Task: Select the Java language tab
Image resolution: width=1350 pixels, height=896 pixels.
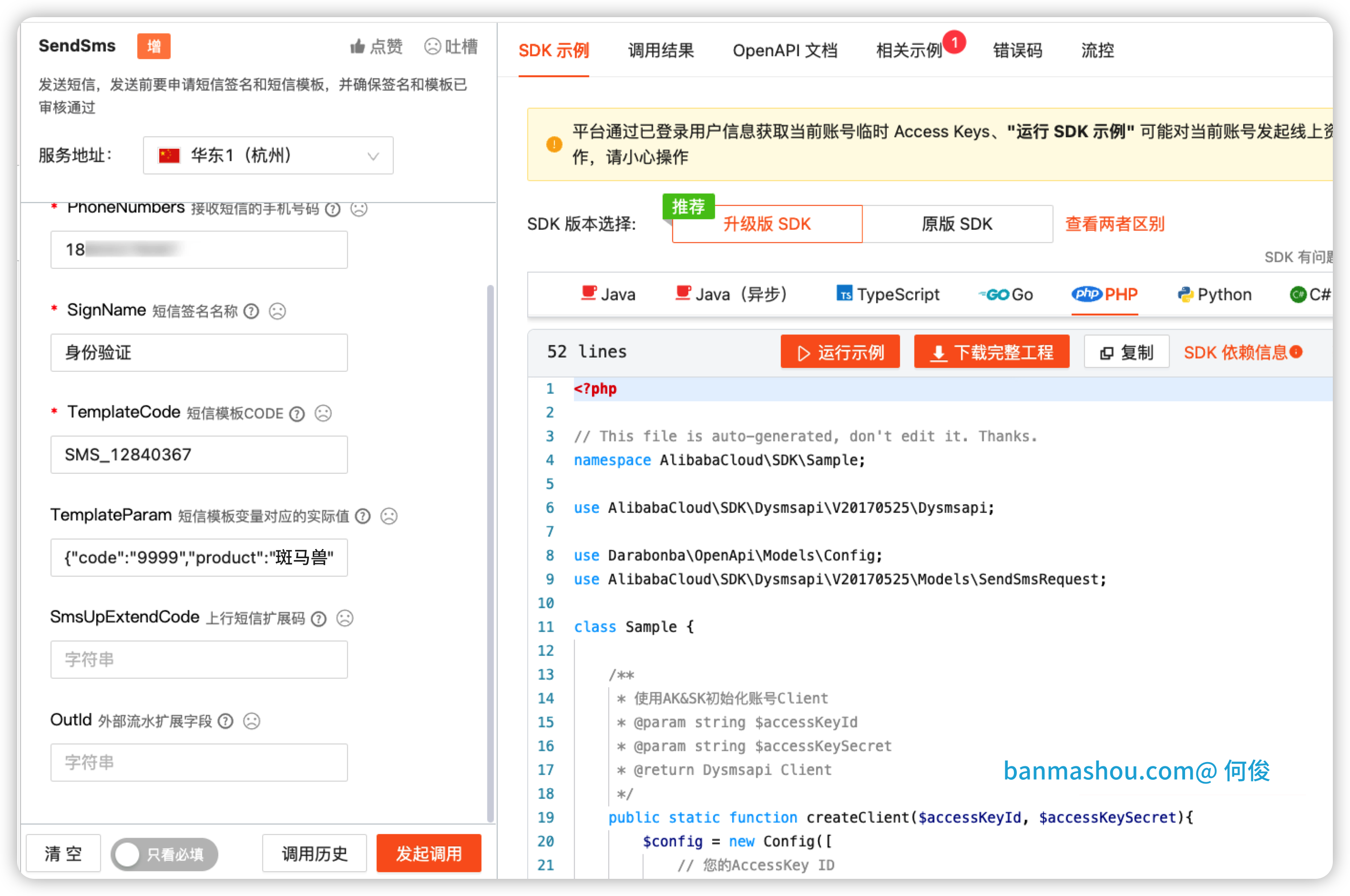Action: (x=608, y=294)
